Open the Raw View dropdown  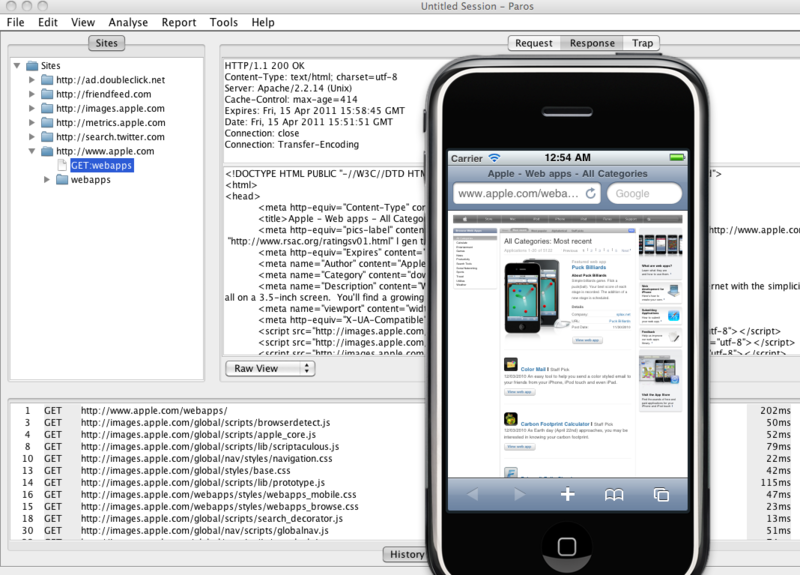pyautogui.click(x=270, y=368)
